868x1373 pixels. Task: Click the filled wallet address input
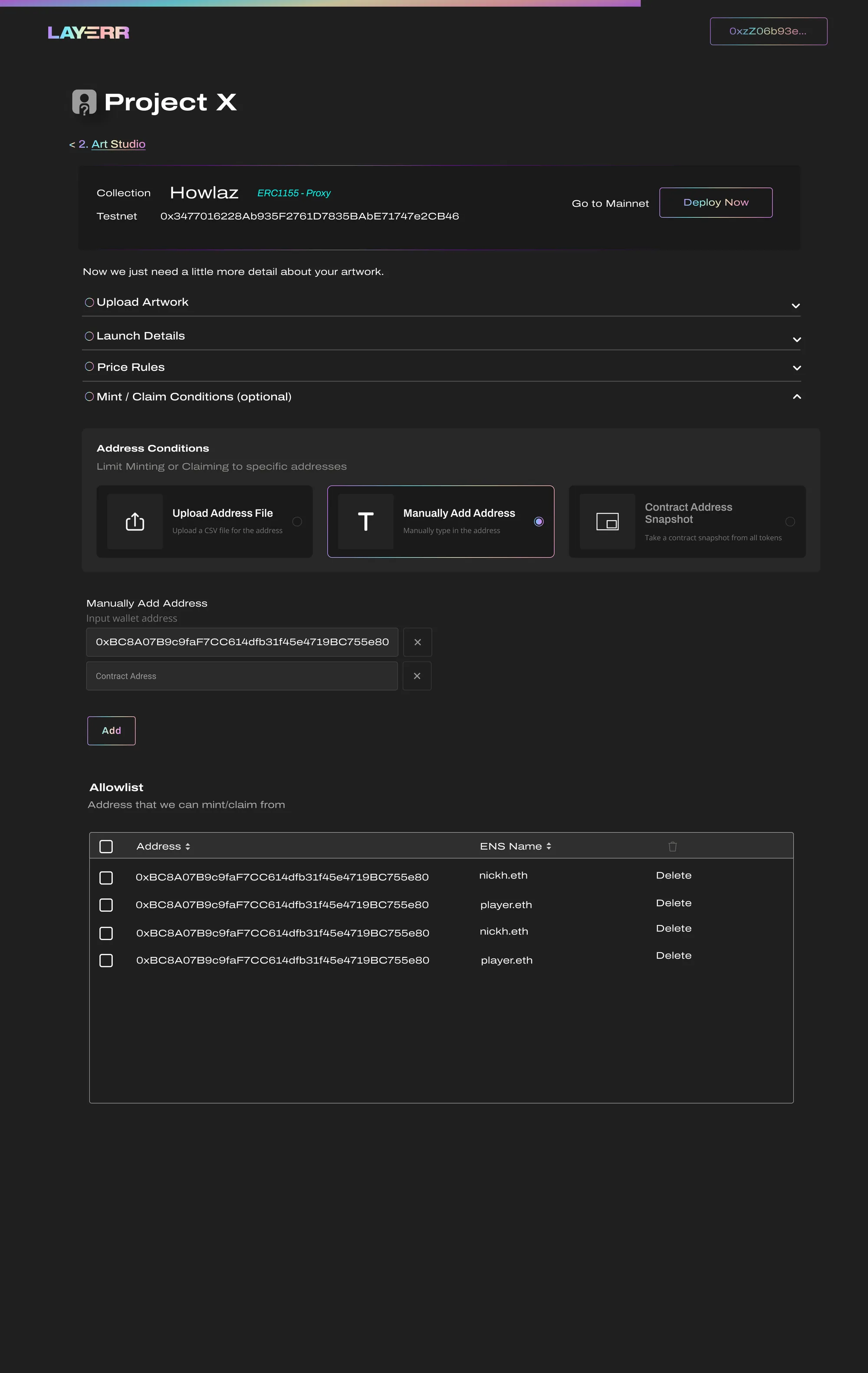tap(242, 642)
